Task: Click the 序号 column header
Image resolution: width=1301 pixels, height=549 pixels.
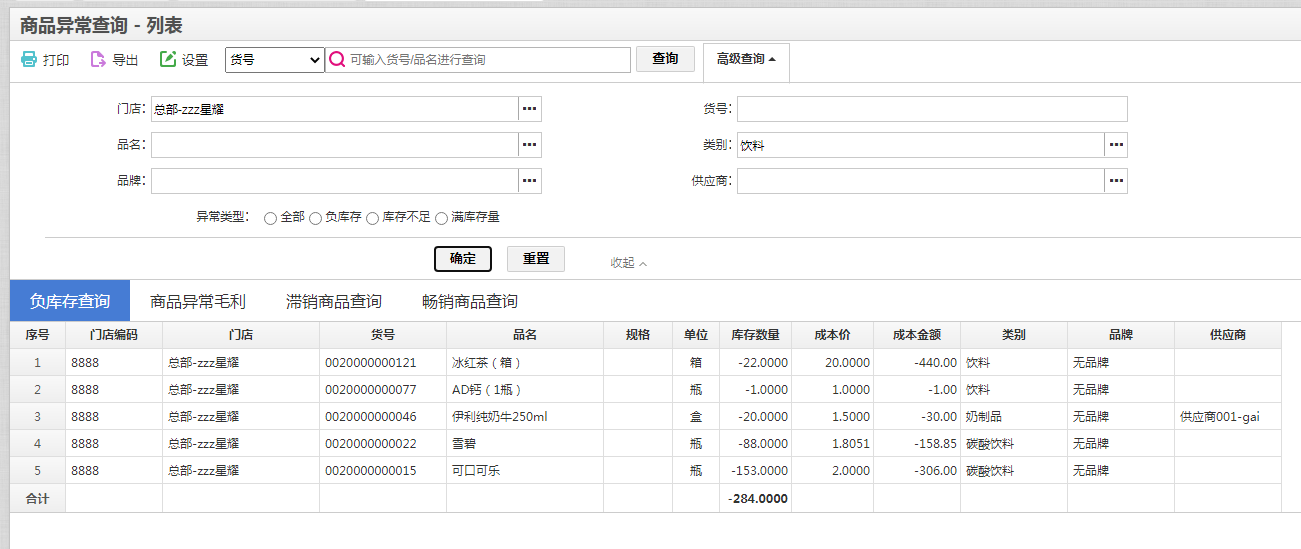Action: 37,335
